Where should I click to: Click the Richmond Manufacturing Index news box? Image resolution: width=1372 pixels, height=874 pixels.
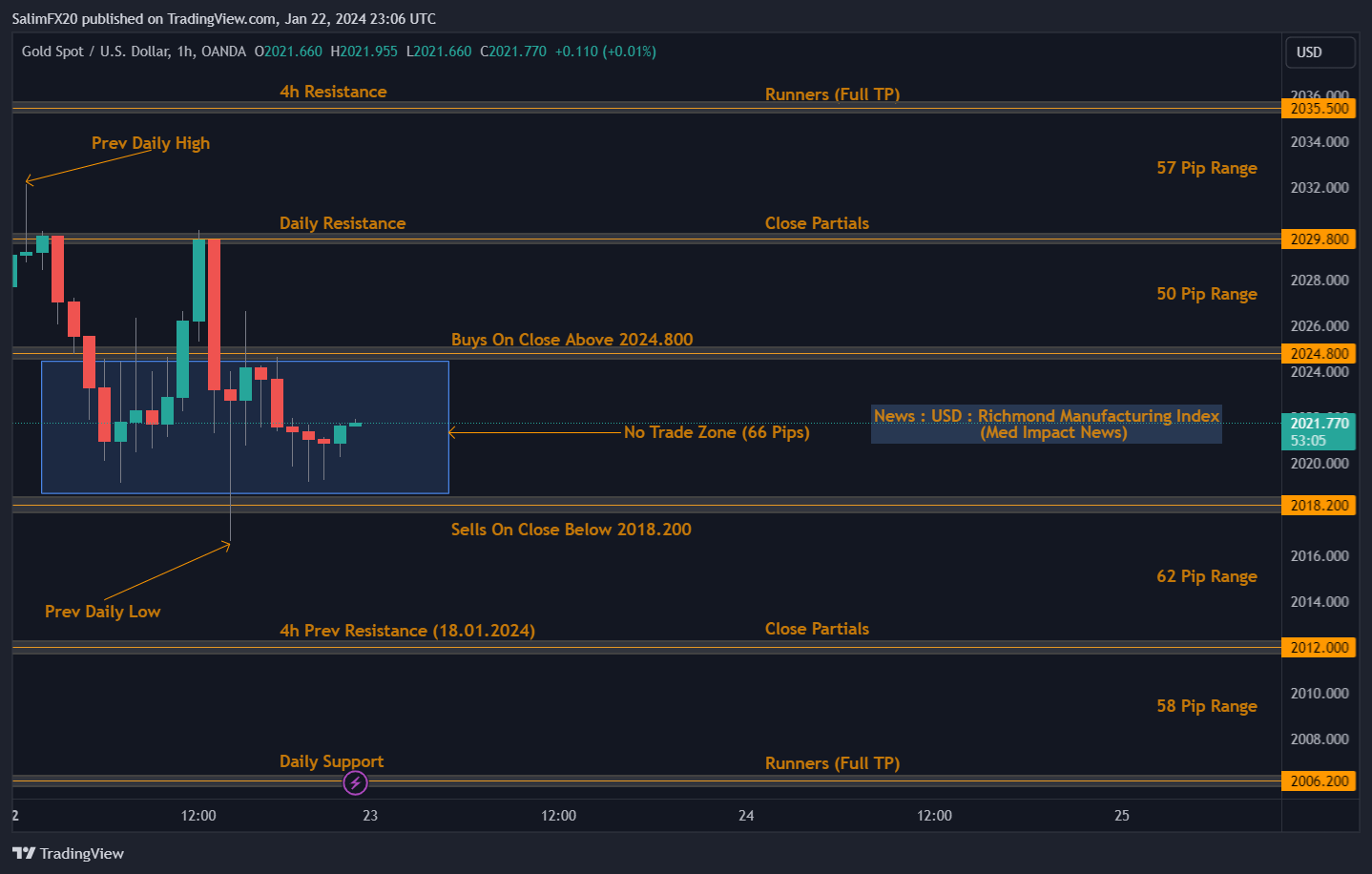[1046, 424]
